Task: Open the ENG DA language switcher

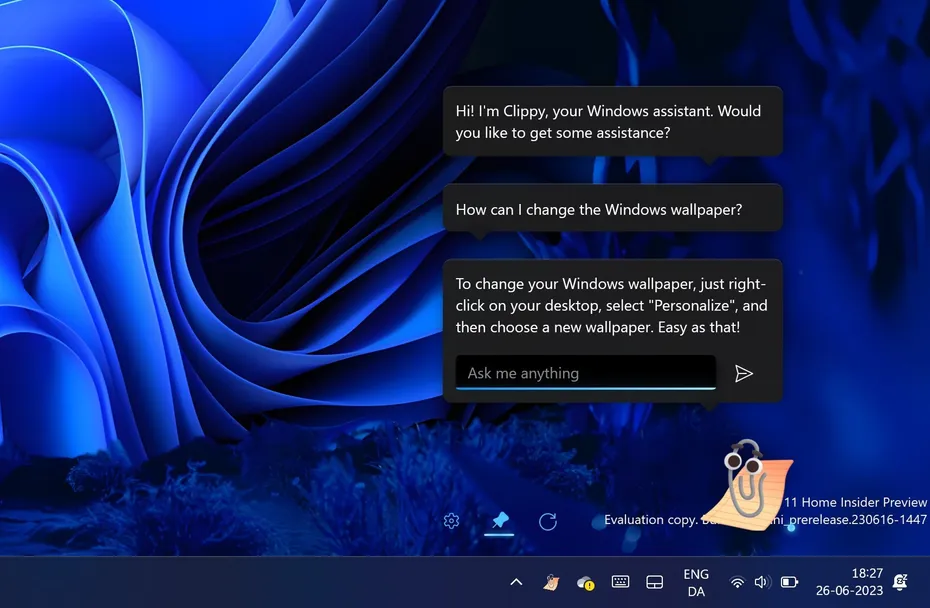Action: 696,582
